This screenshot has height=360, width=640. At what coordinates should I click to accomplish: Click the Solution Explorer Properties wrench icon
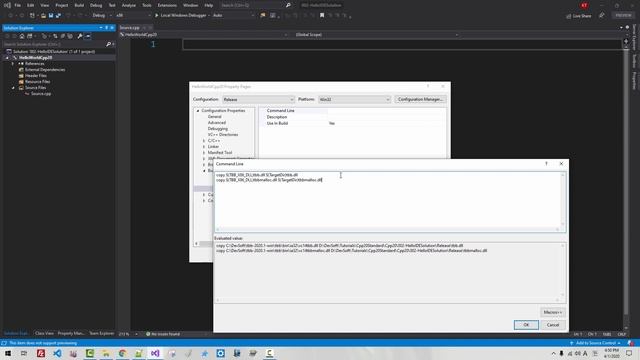click(x=80, y=36)
